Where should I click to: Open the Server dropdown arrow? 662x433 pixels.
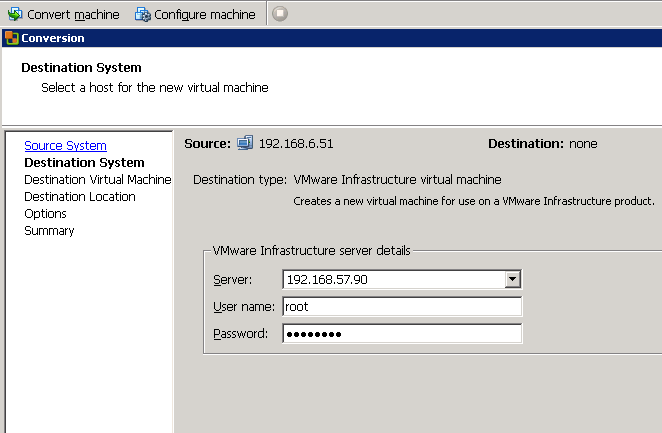[x=513, y=279]
